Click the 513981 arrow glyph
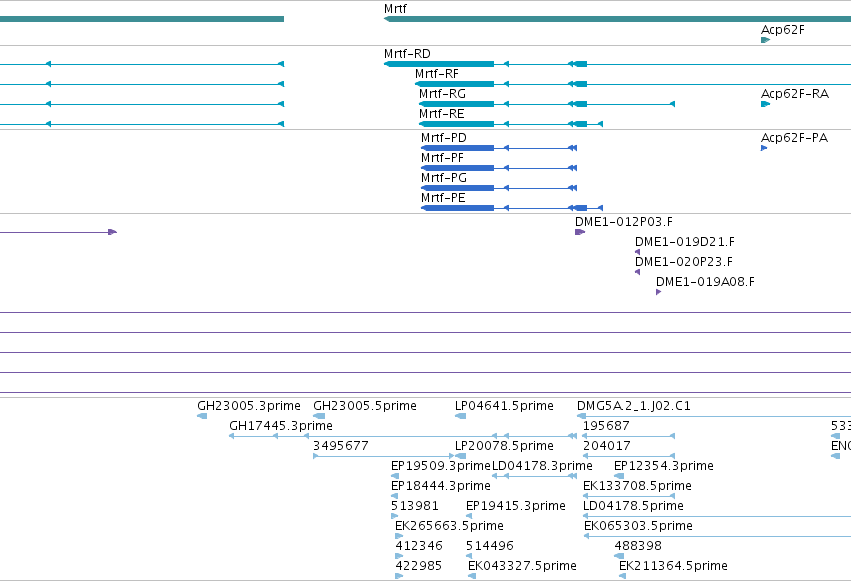Screen dimensions: 851x581 pyautogui.click(x=395, y=516)
